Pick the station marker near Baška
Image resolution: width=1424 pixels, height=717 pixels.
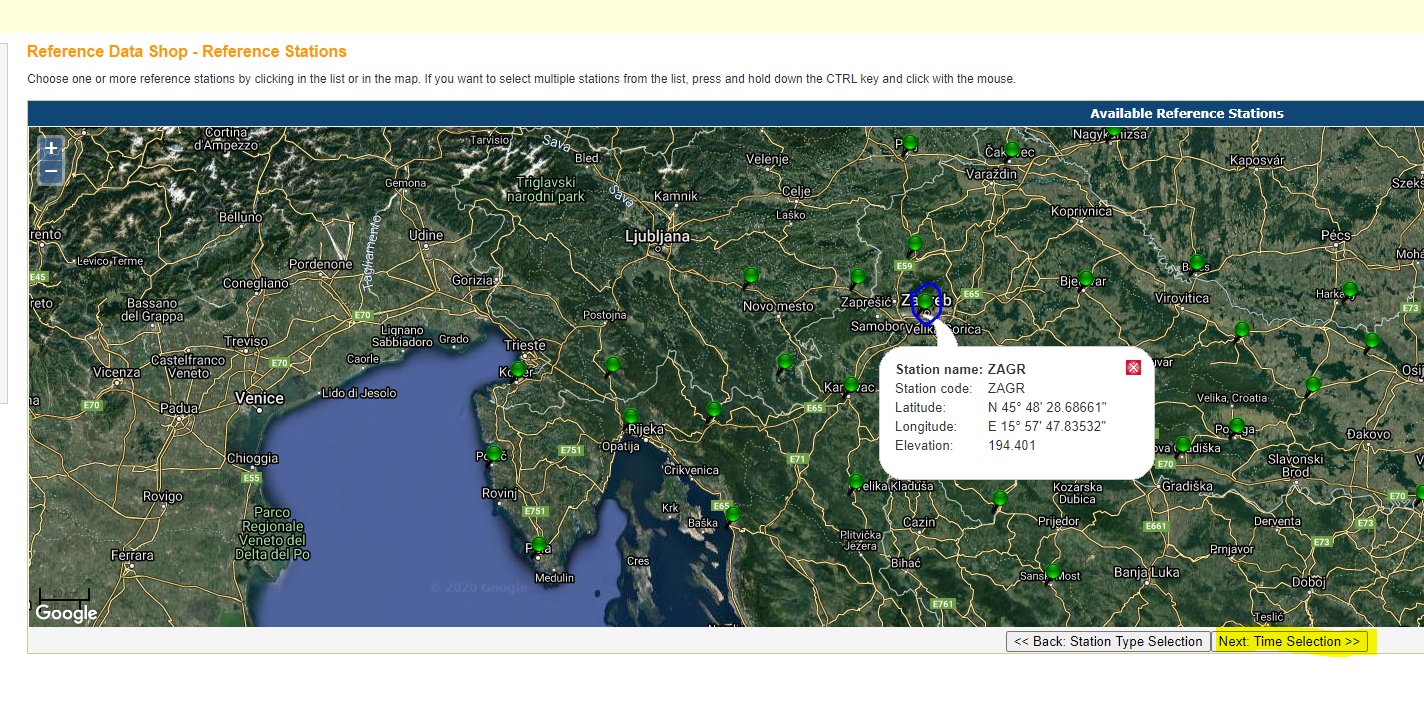click(733, 513)
